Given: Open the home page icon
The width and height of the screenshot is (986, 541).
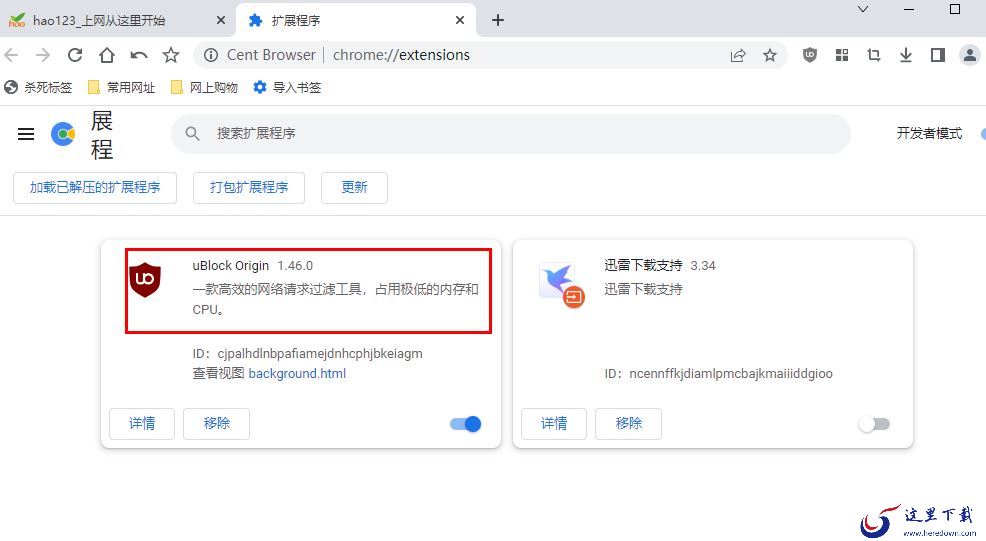Looking at the screenshot, I should tap(107, 55).
